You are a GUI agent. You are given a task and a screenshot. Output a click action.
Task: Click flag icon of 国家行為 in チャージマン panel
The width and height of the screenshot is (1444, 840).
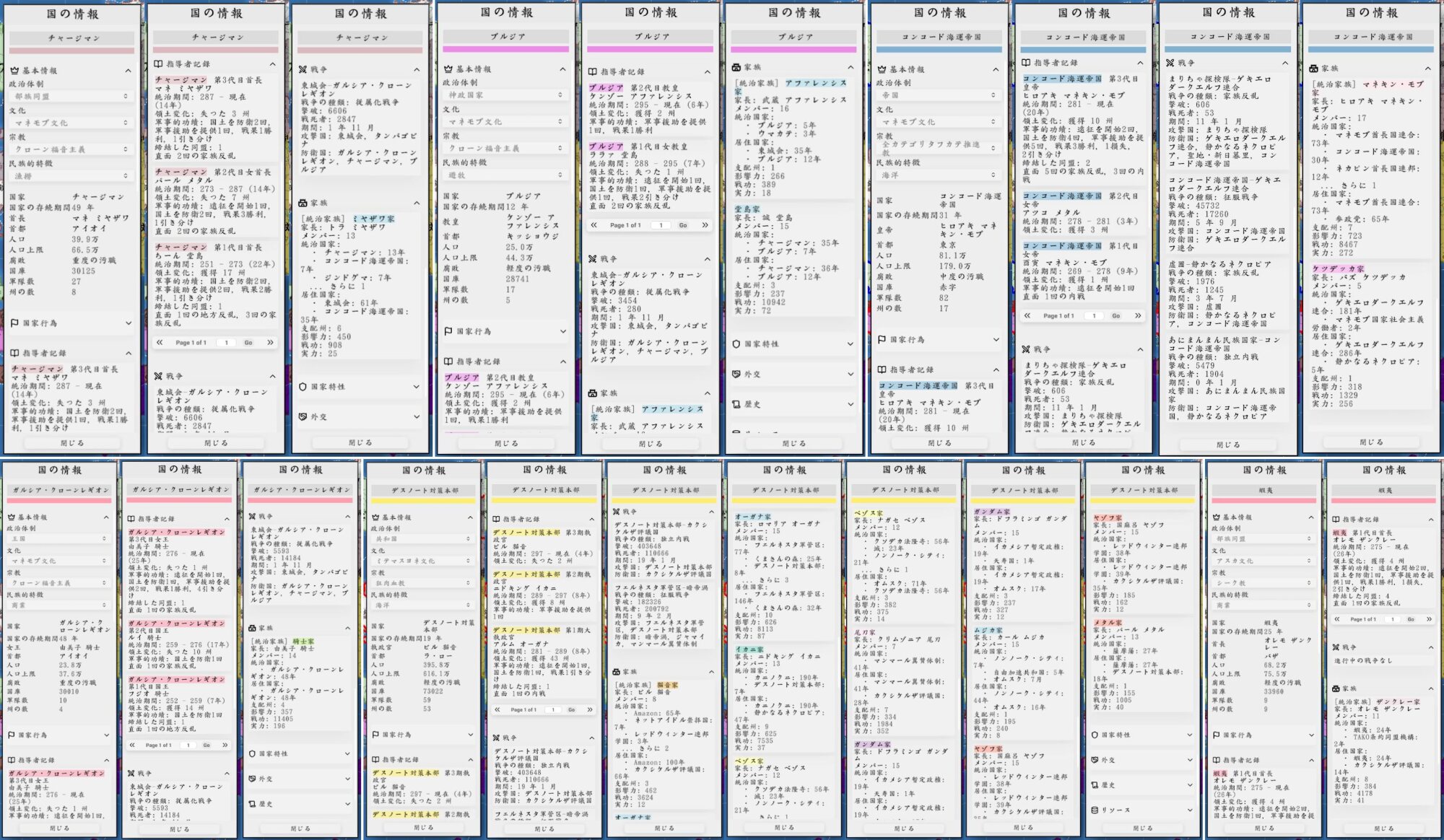click(14, 323)
